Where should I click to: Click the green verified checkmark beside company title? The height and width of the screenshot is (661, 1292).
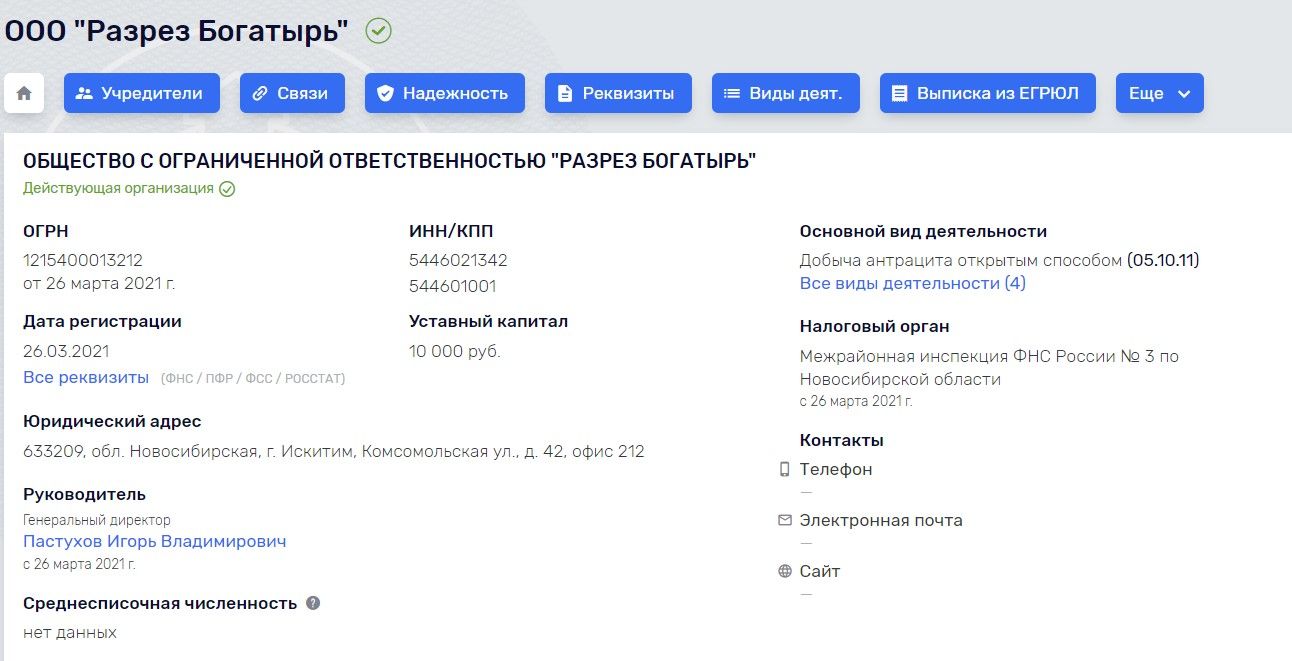click(x=379, y=31)
